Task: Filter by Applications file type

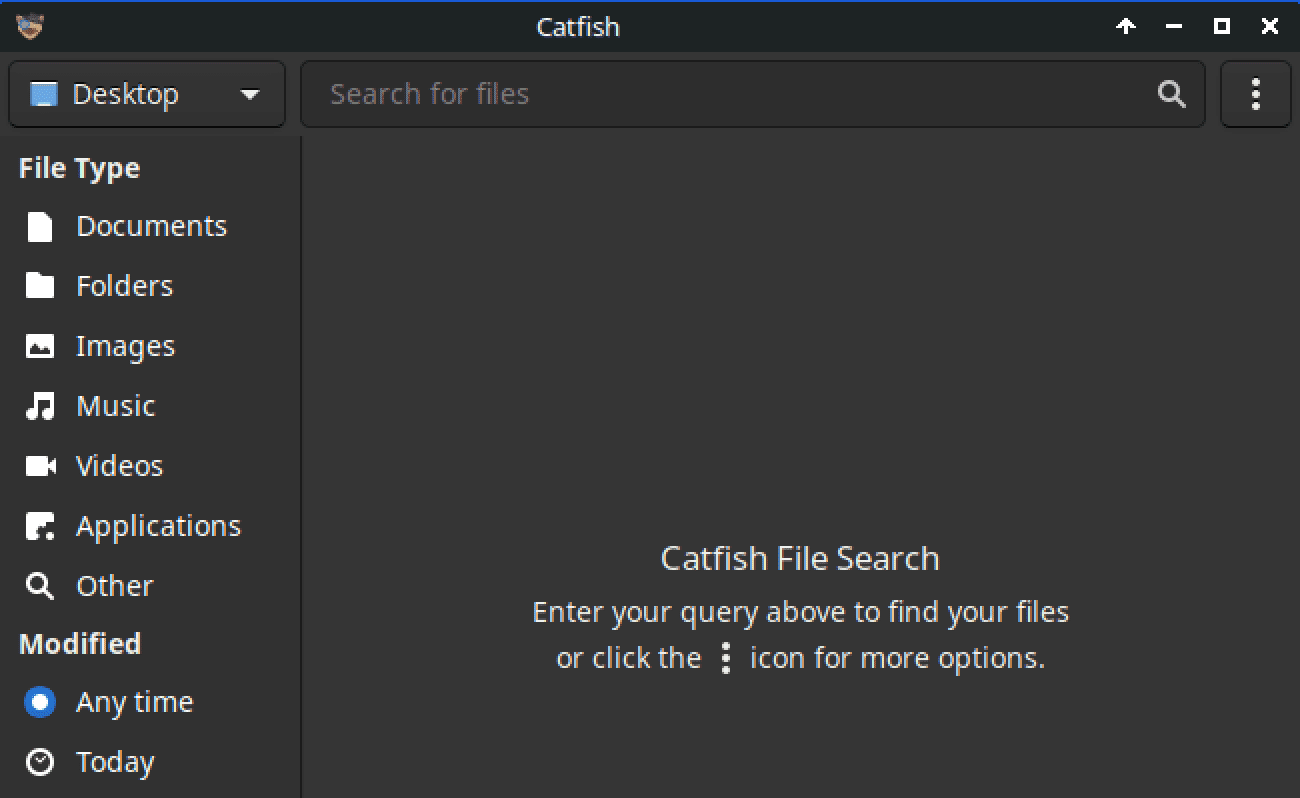Action: coord(150,526)
